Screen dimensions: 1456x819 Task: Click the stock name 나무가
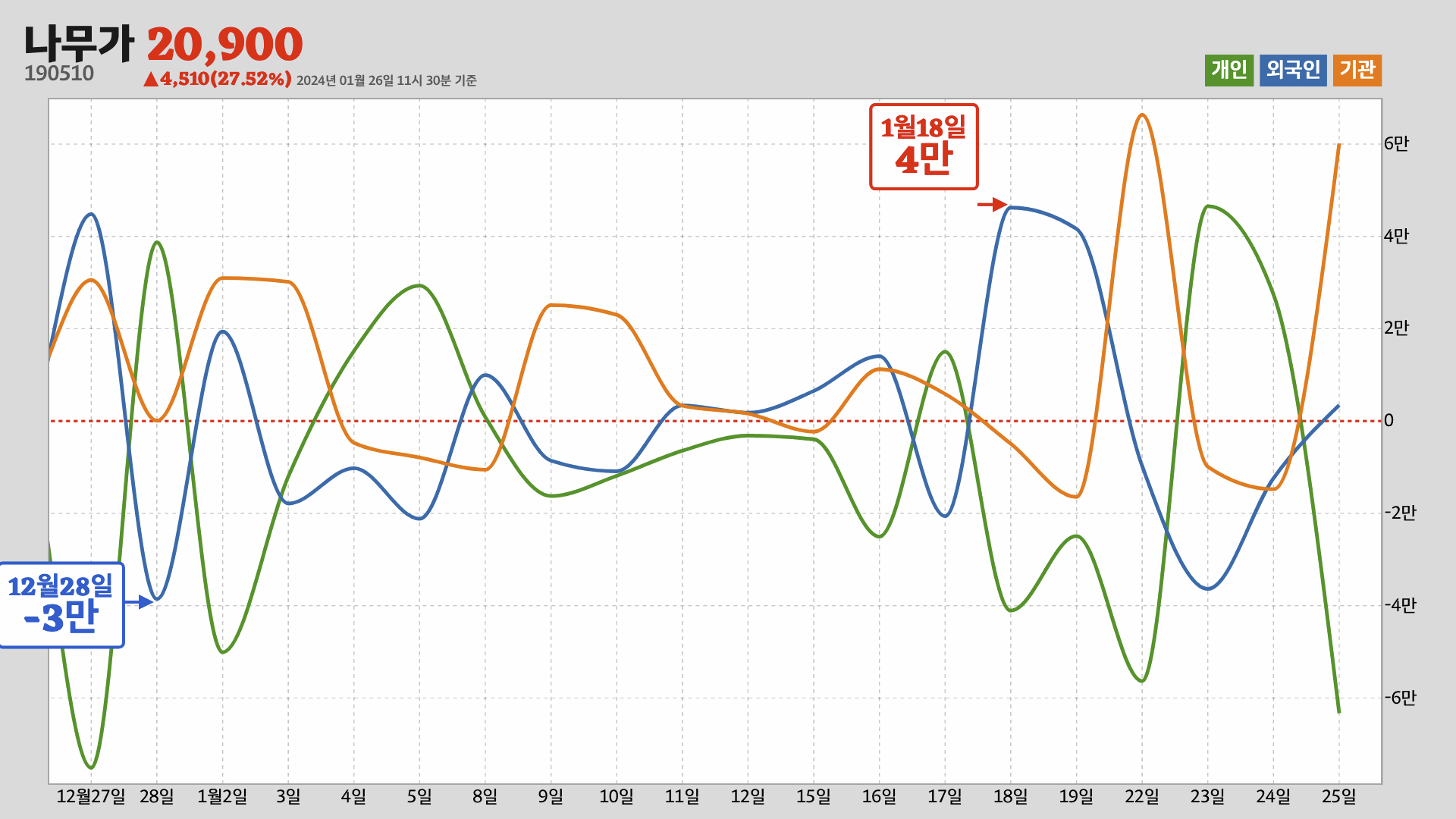pos(79,43)
